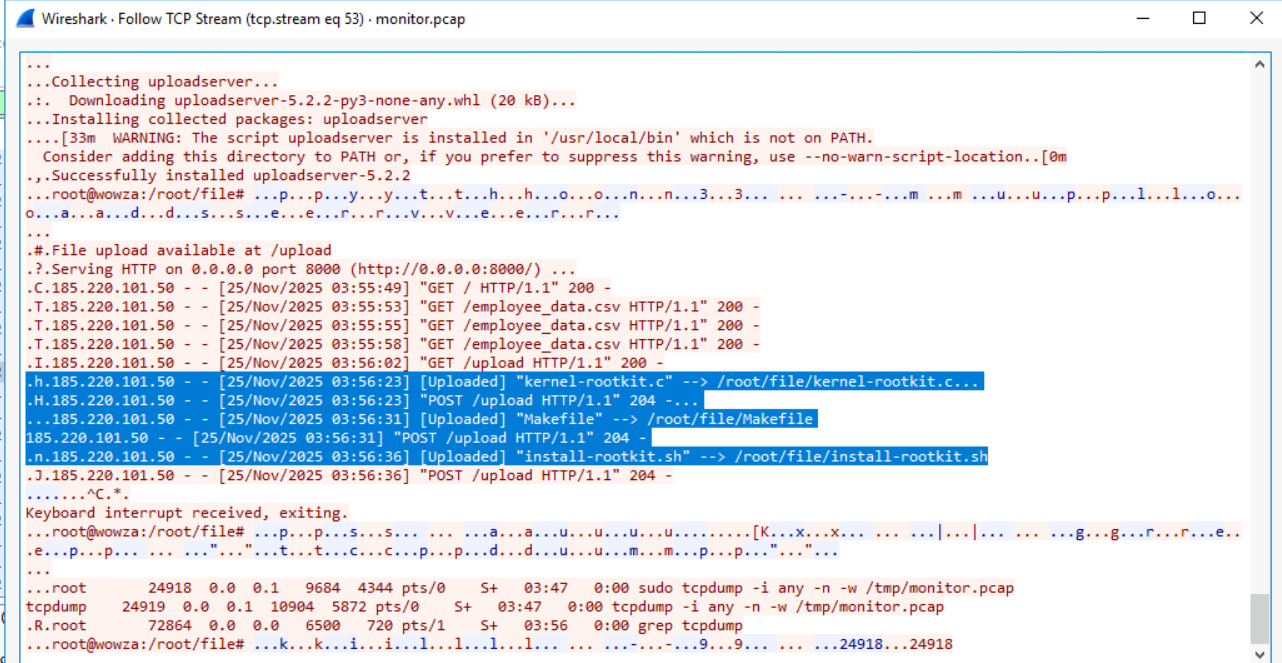Click the scrollbar up arrow
1282x663 pixels.
point(1260,63)
